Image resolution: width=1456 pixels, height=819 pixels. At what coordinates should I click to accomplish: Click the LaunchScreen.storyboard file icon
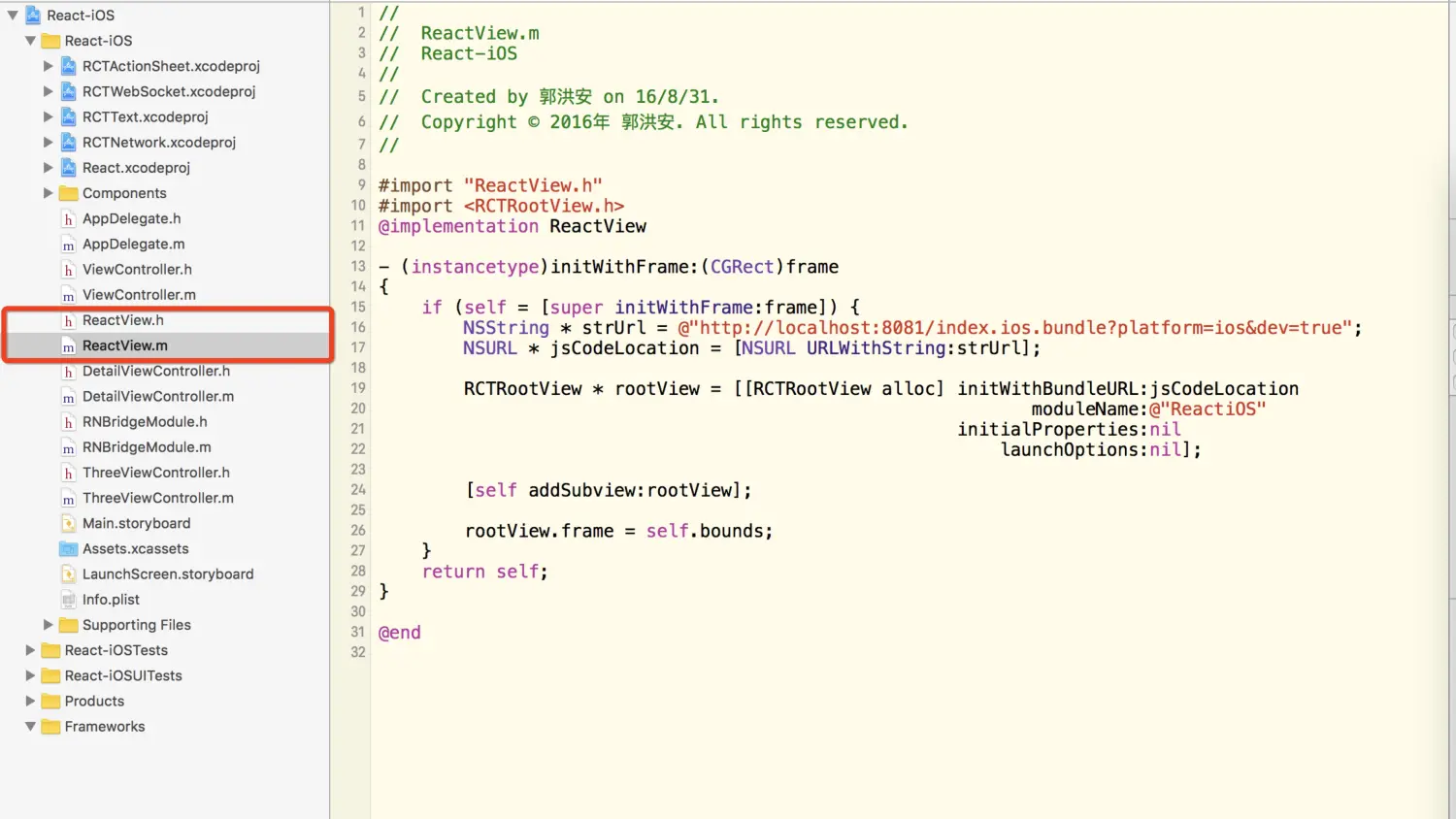tap(68, 574)
